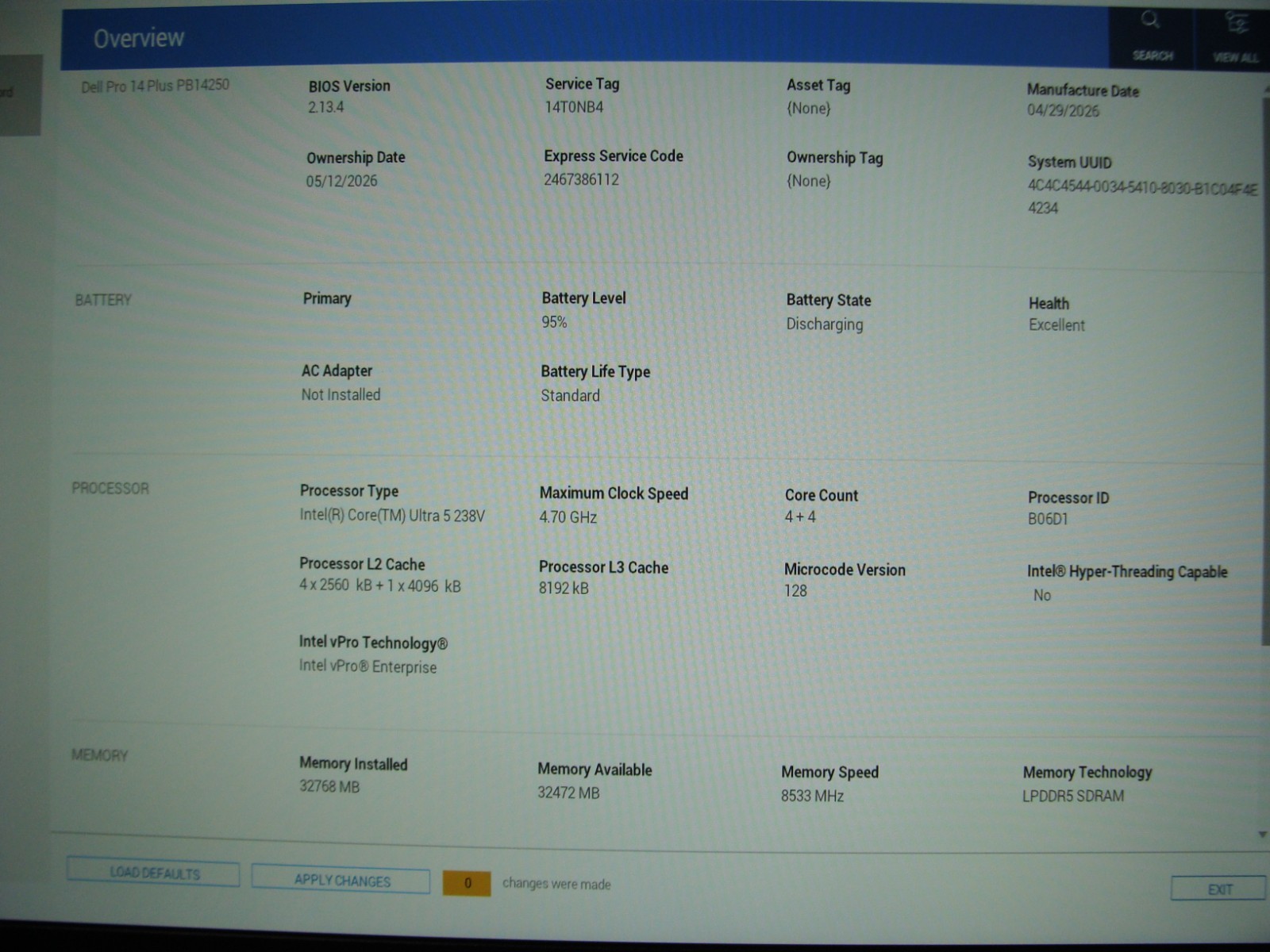Click the Primary battery label

[326, 298]
